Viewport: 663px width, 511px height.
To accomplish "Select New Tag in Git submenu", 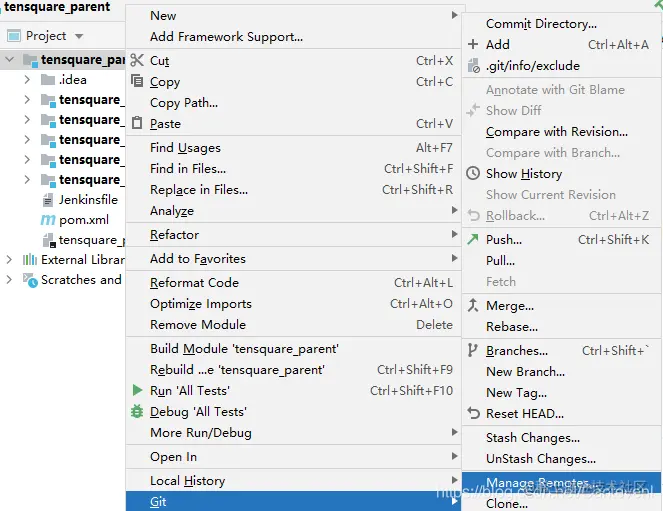I will click(x=562, y=393).
